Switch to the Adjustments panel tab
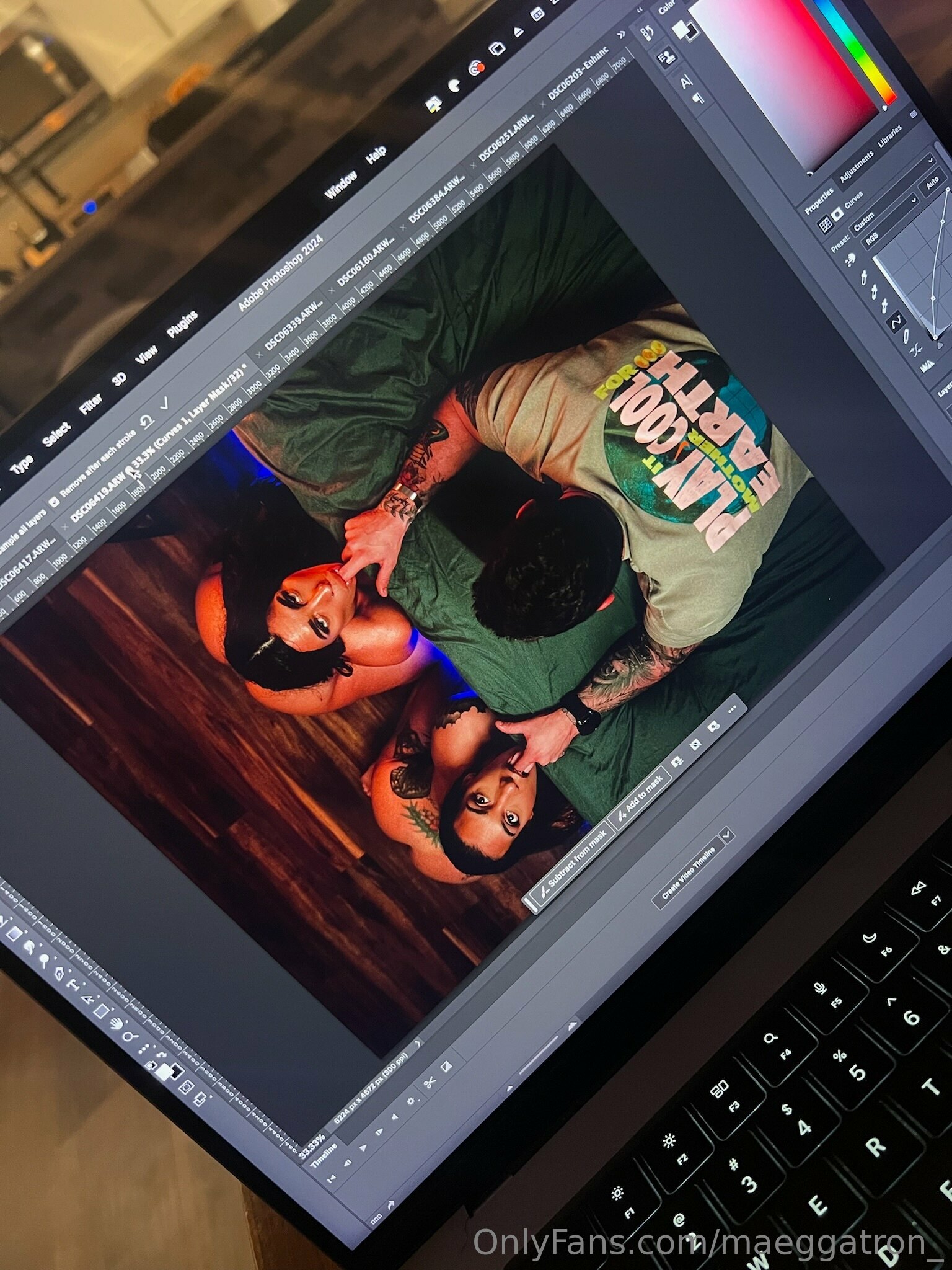 857,167
